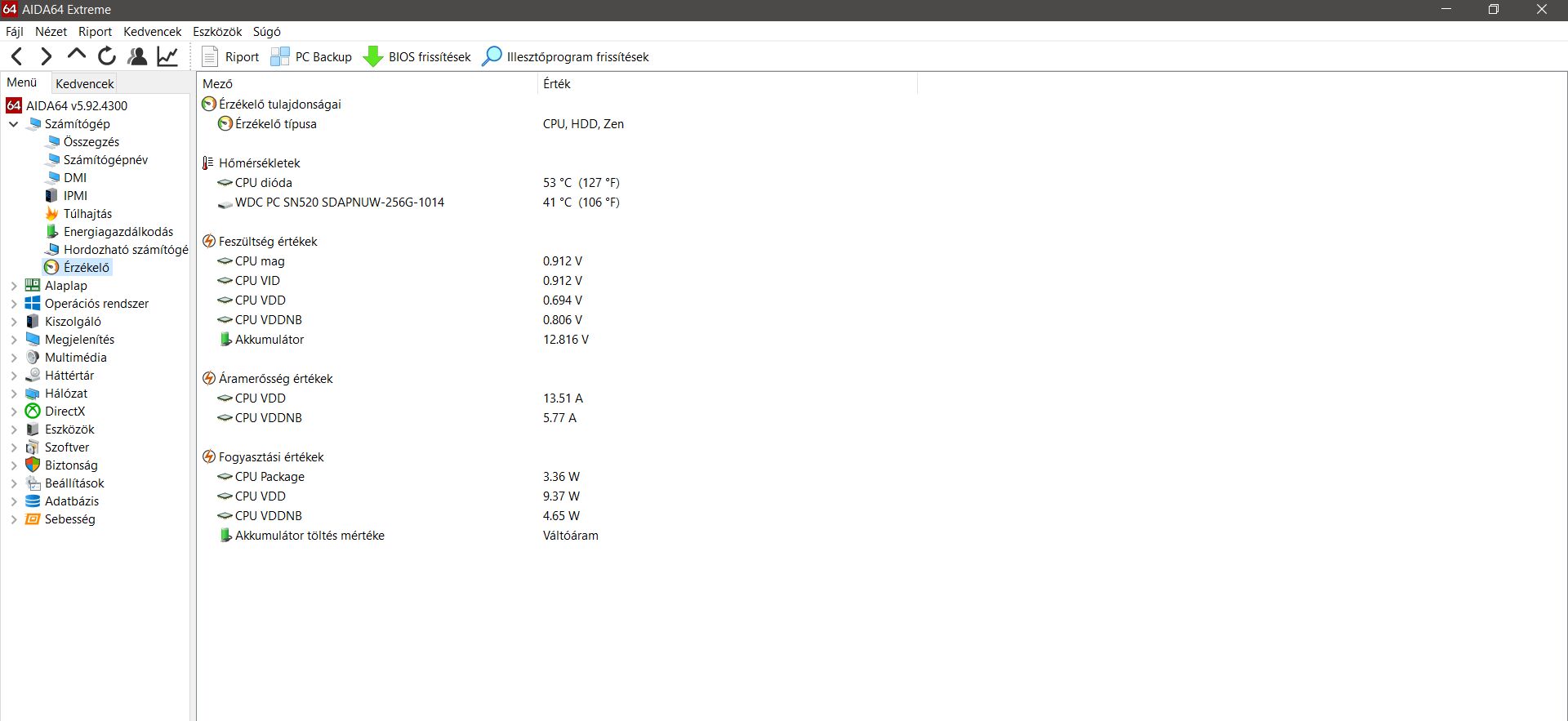1568x721 pixels.
Task: Expand the Sebesség tree node
Action: 13,519
